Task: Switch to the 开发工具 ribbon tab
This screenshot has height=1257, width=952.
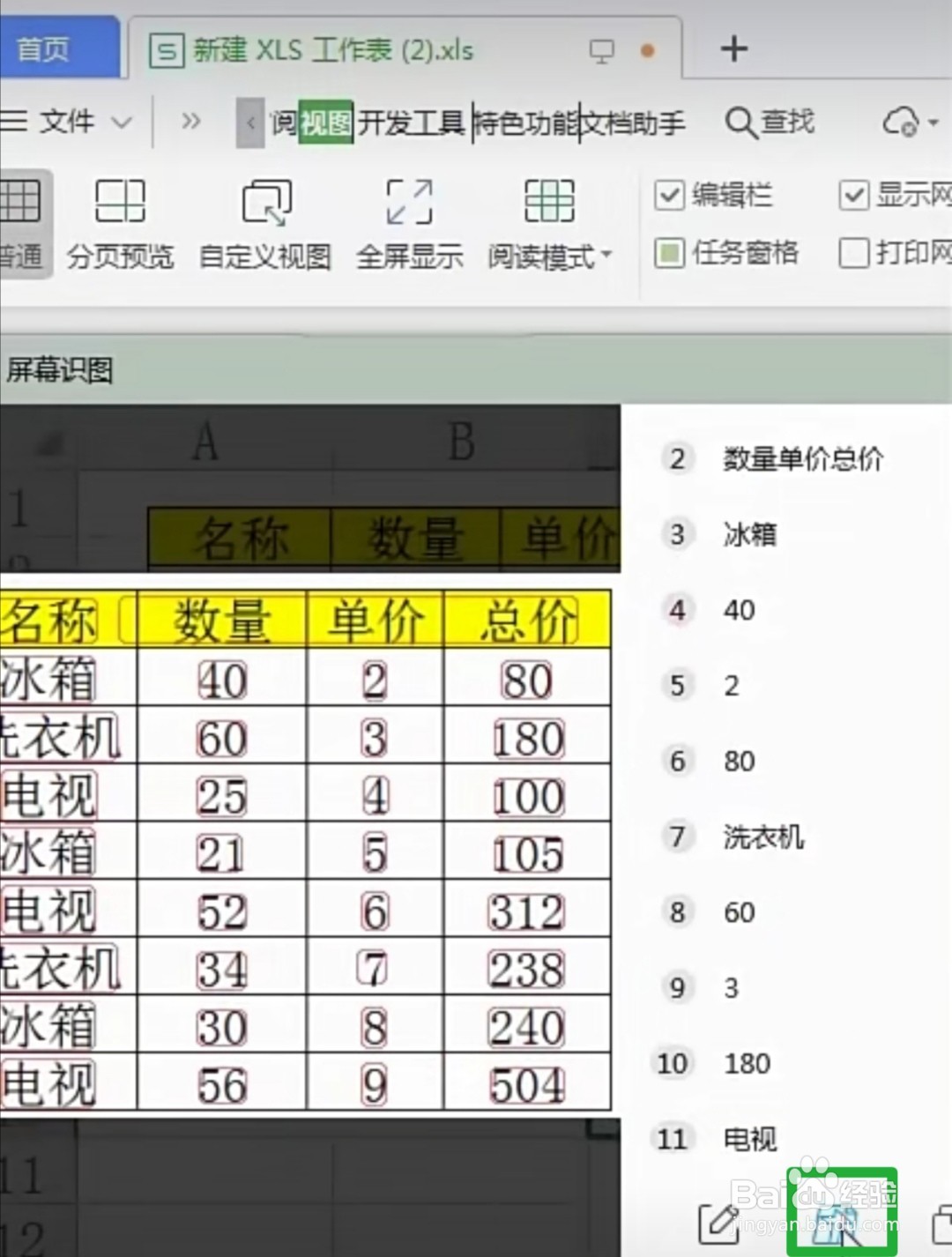Action: pyautogui.click(x=412, y=123)
